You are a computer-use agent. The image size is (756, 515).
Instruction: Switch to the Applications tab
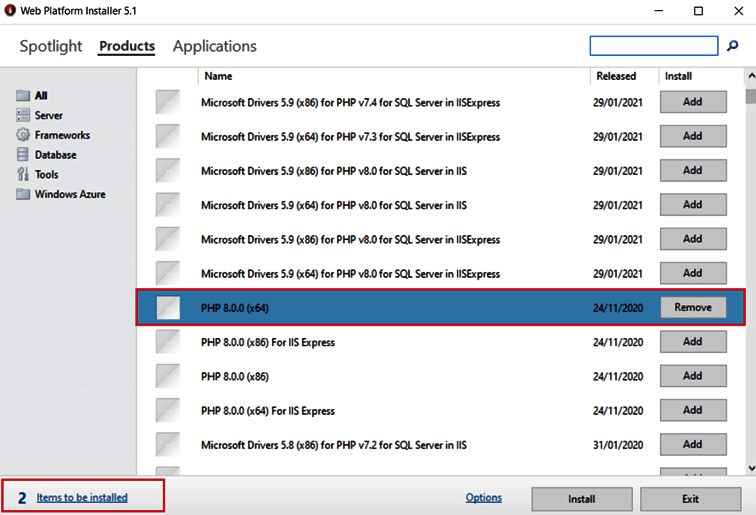(x=214, y=46)
